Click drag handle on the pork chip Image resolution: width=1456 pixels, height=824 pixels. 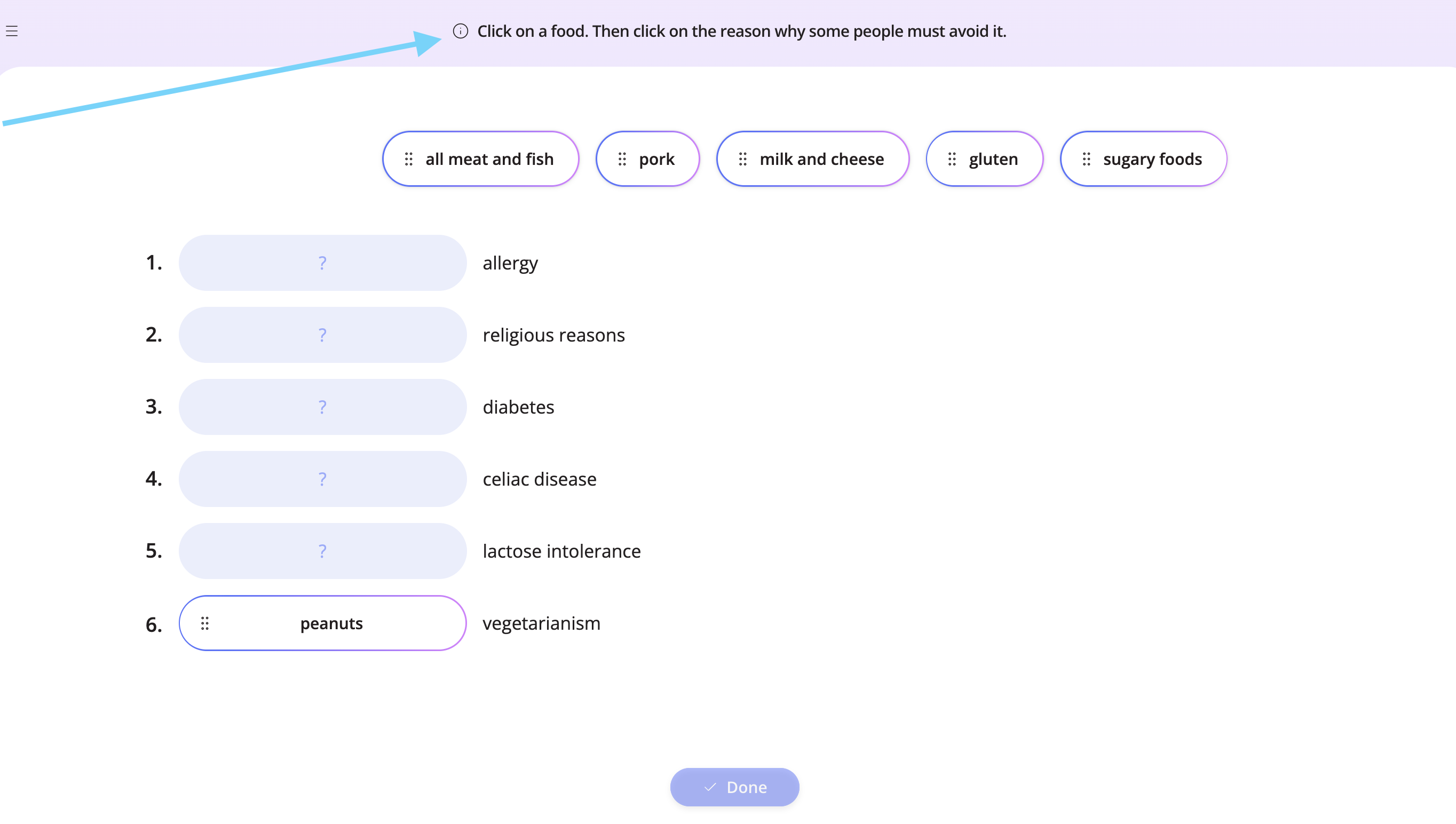[x=622, y=160]
